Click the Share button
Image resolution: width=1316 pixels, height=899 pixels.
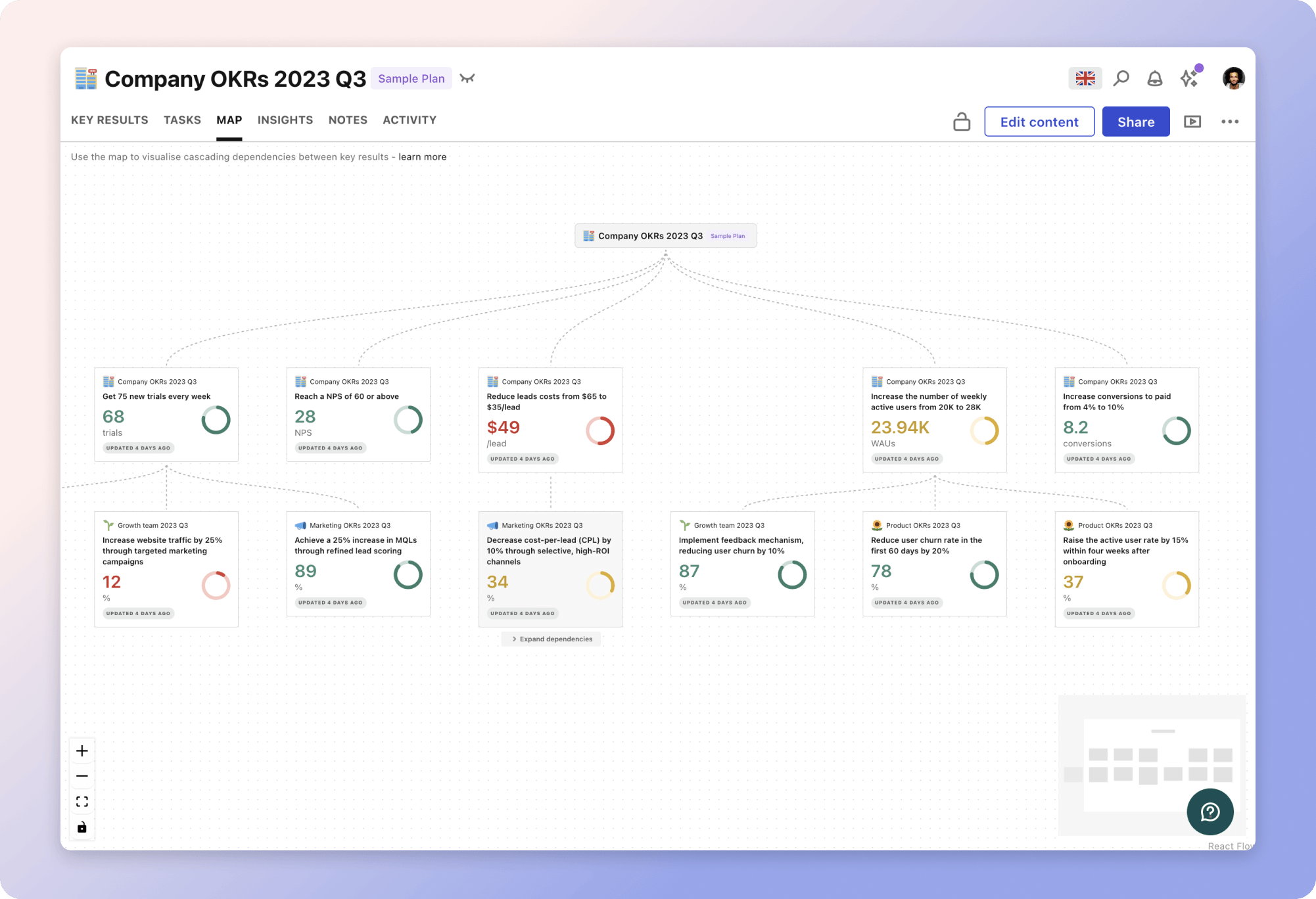[x=1135, y=122]
